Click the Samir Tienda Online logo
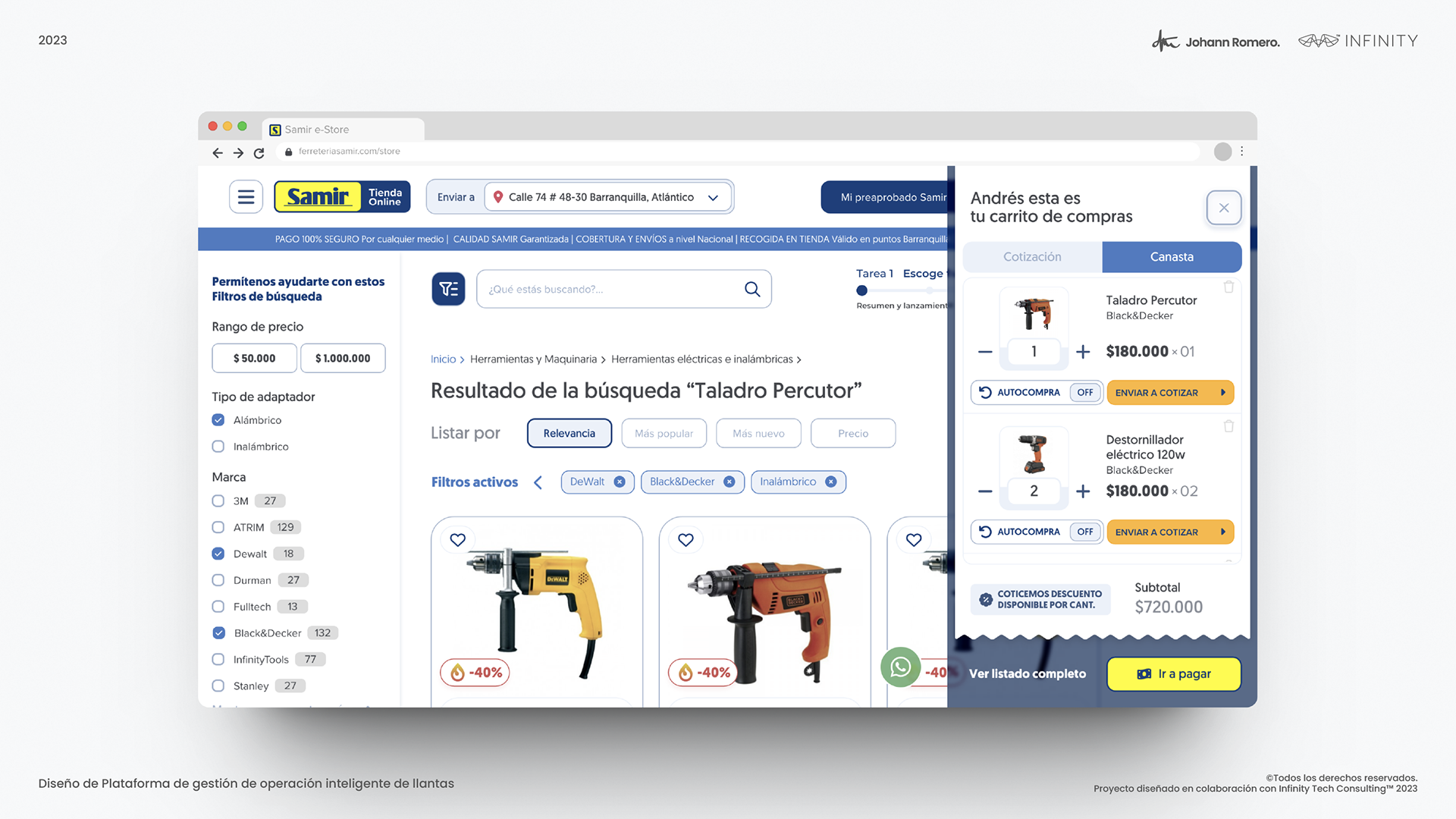Screen dimensions: 1456x819 coord(342,197)
